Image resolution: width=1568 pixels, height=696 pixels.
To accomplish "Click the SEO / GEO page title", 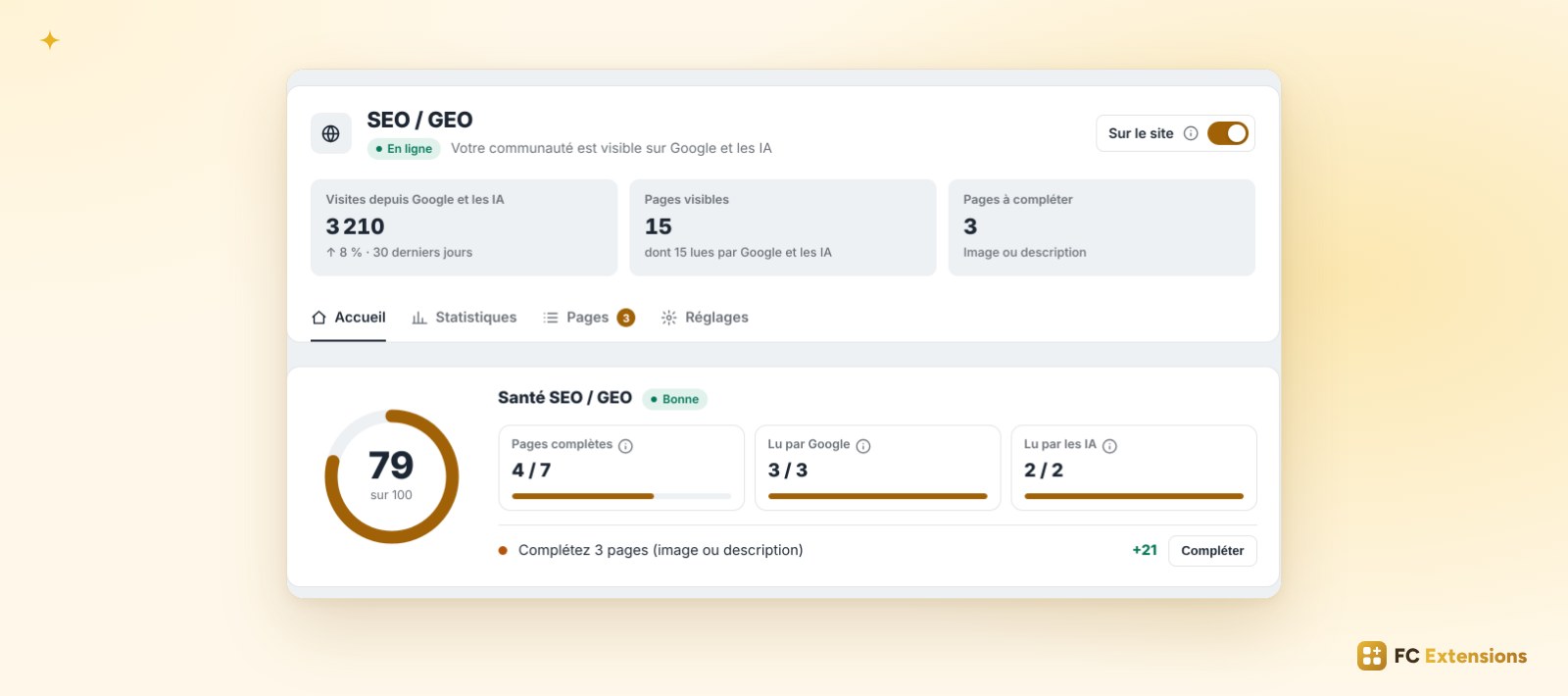I will pyautogui.click(x=419, y=120).
